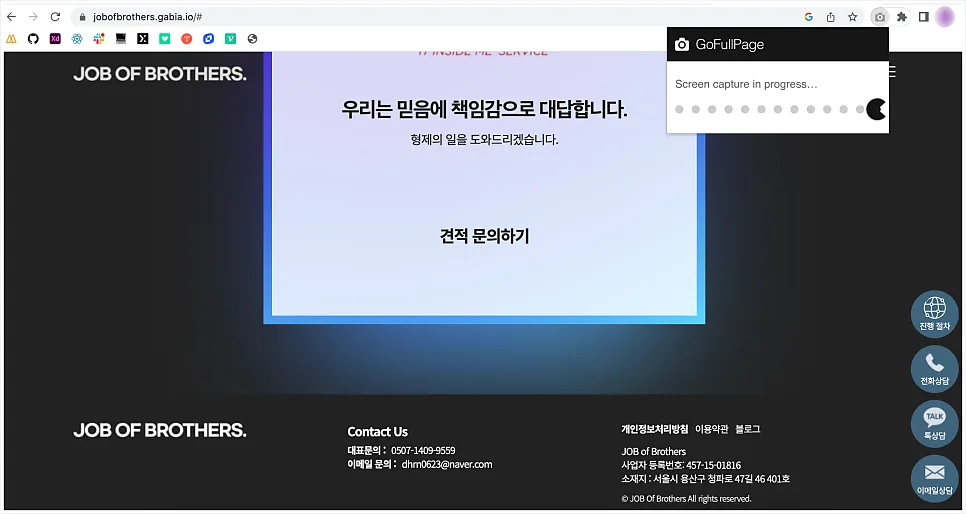Open the red T circle bookmark
This screenshot has width=966, height=514.
187,39
